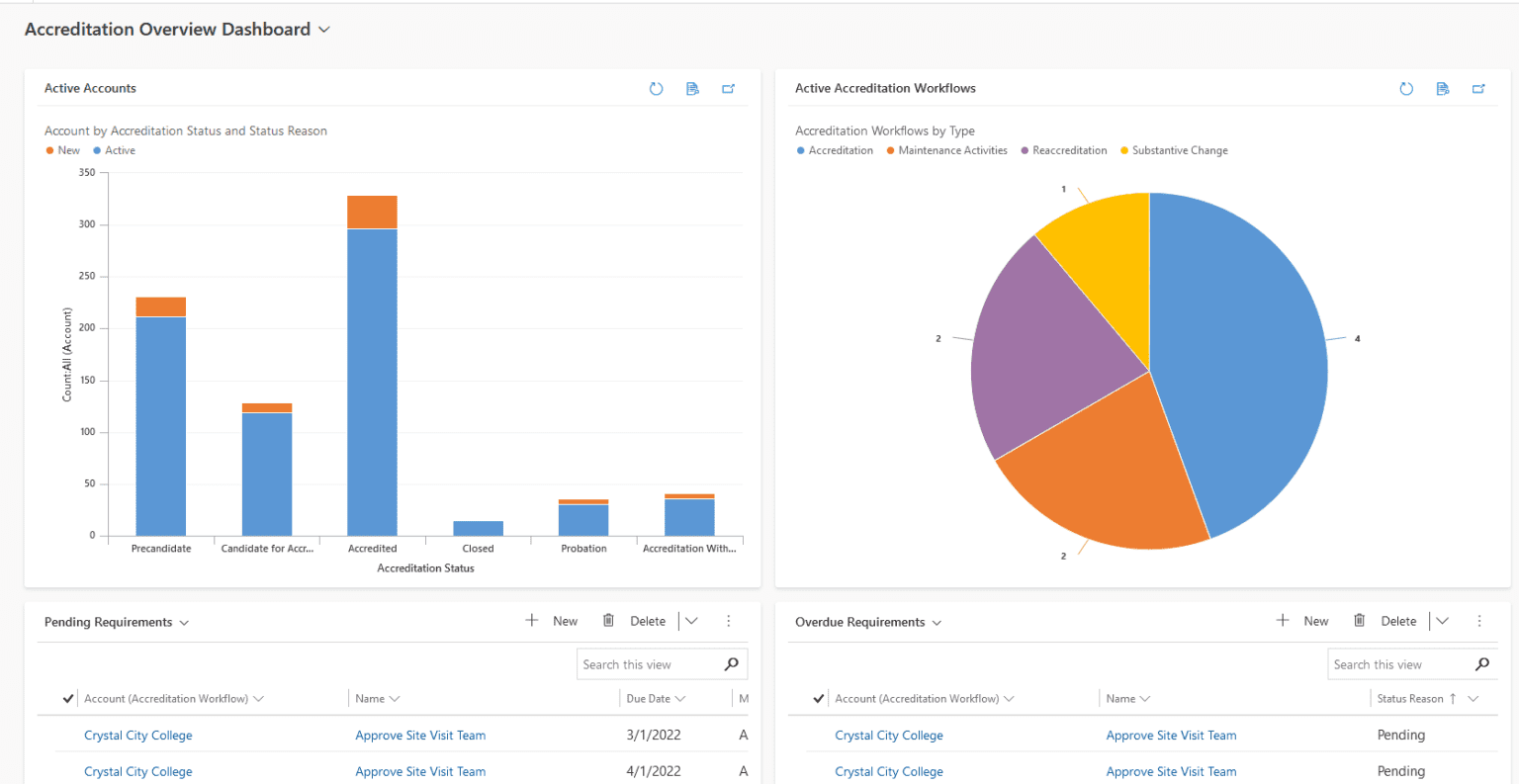Click the Reaccreditation legend color dot
The width and height of the screenshot is (1519, 784).
click(x=1025, y=150)
